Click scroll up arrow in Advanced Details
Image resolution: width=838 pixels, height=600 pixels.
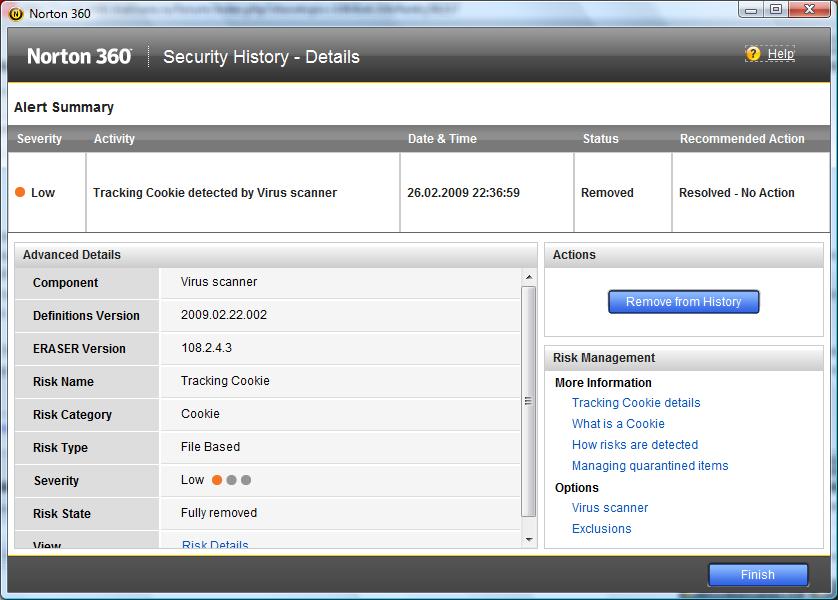pos(529,277)
